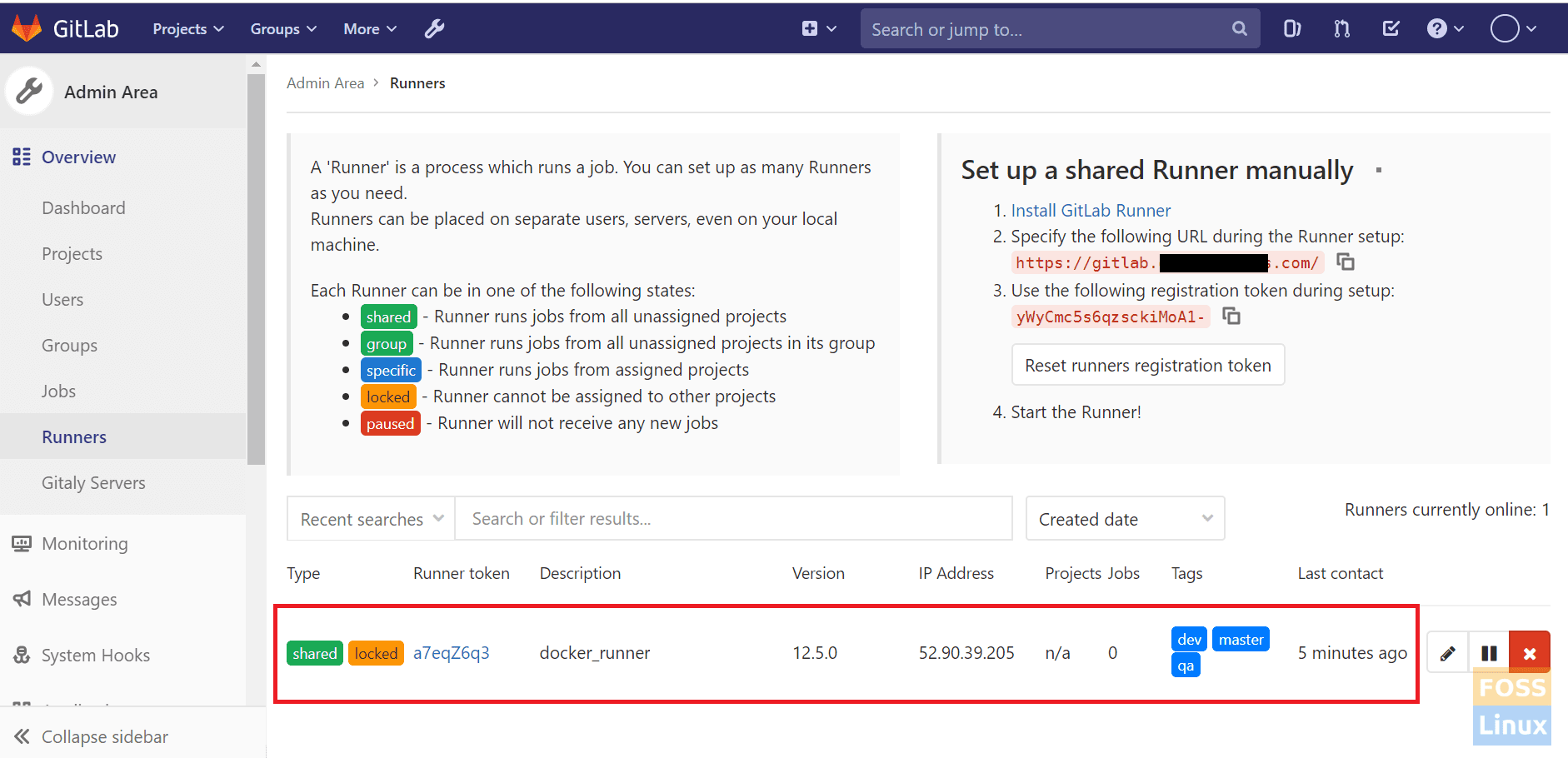The image size is (1568, 758).
Task: Open the To-Do list icon
Action: coord(1391,29)
